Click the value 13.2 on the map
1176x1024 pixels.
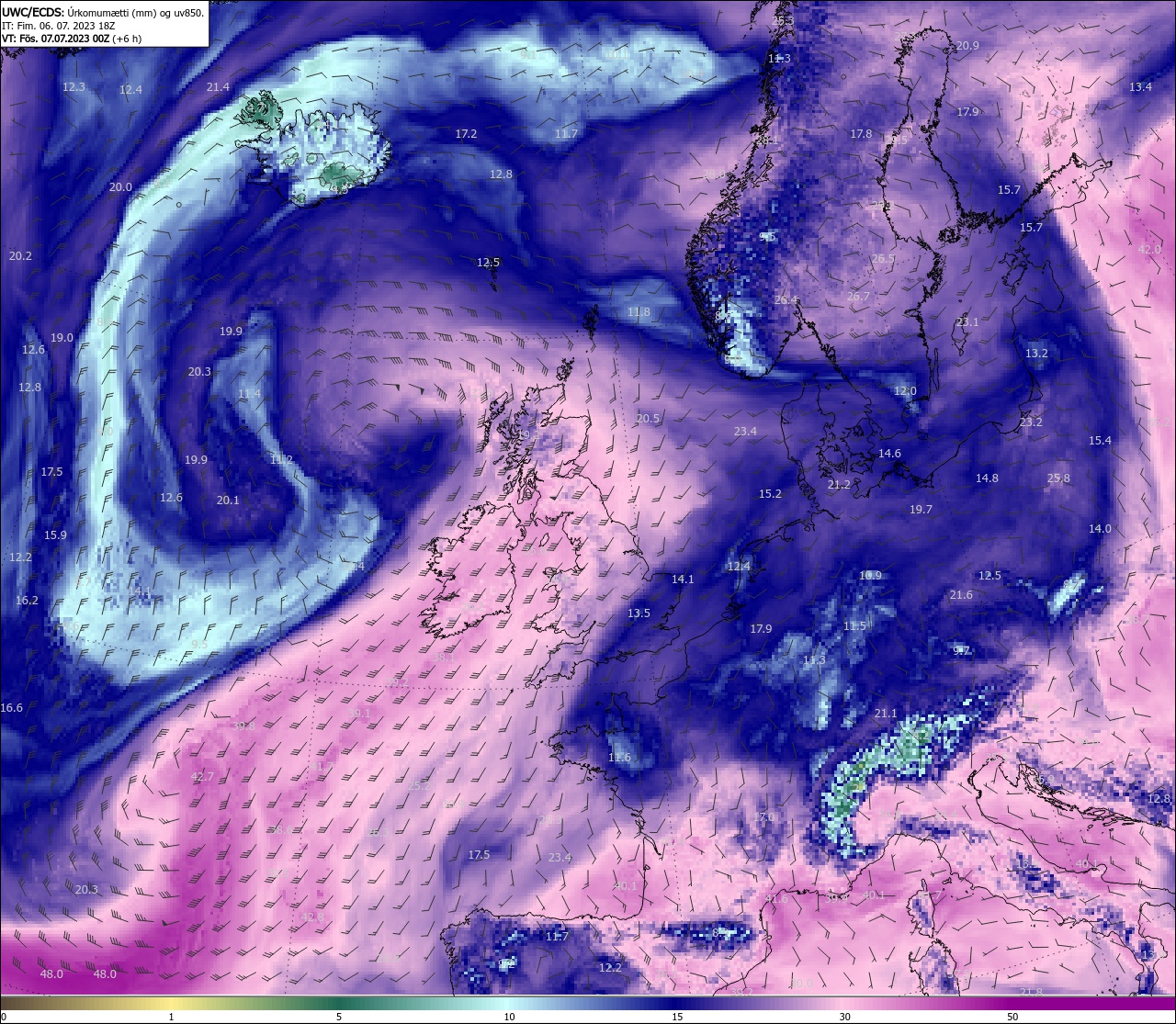[1036, 354]
